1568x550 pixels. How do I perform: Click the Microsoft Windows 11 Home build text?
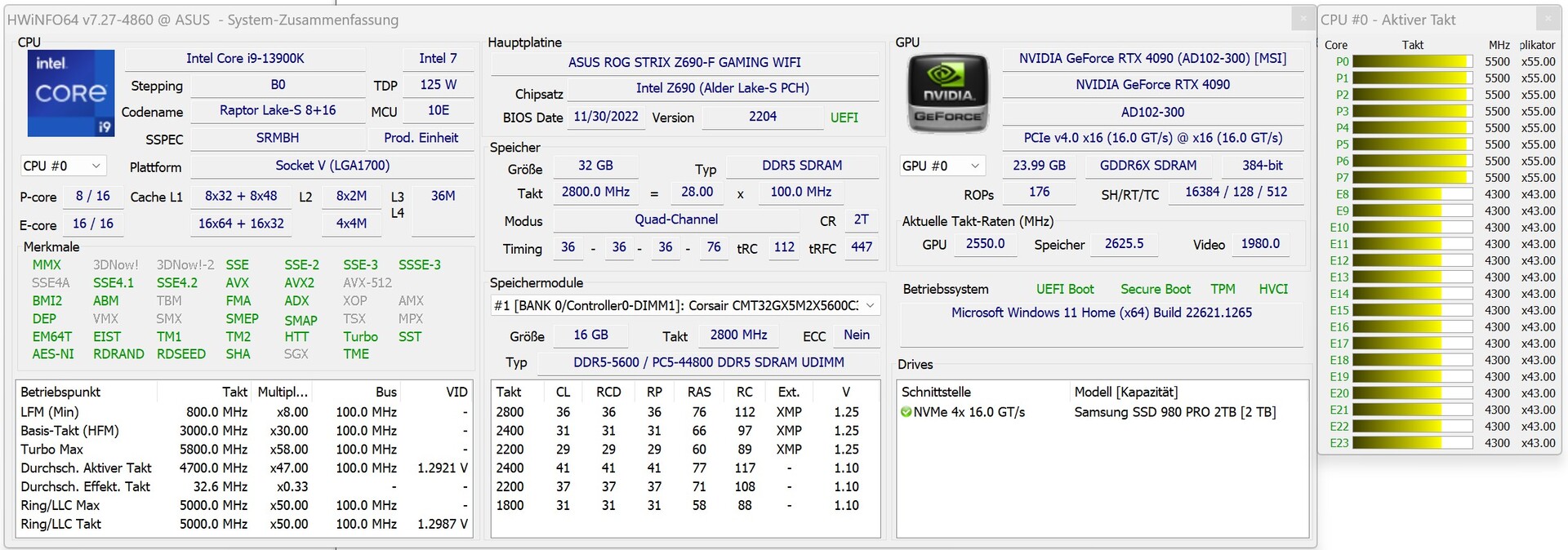coord(1102,313)
